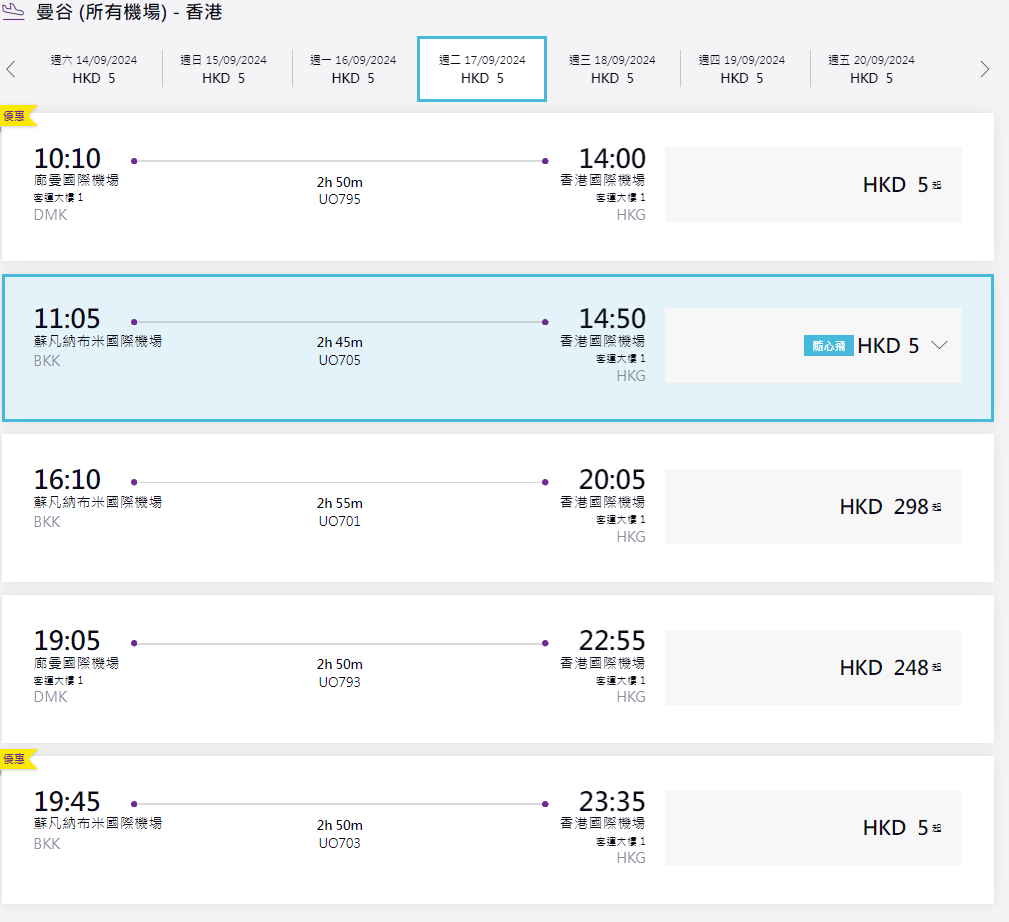Select the 16:10 flight UO701 card

point(338,507)
